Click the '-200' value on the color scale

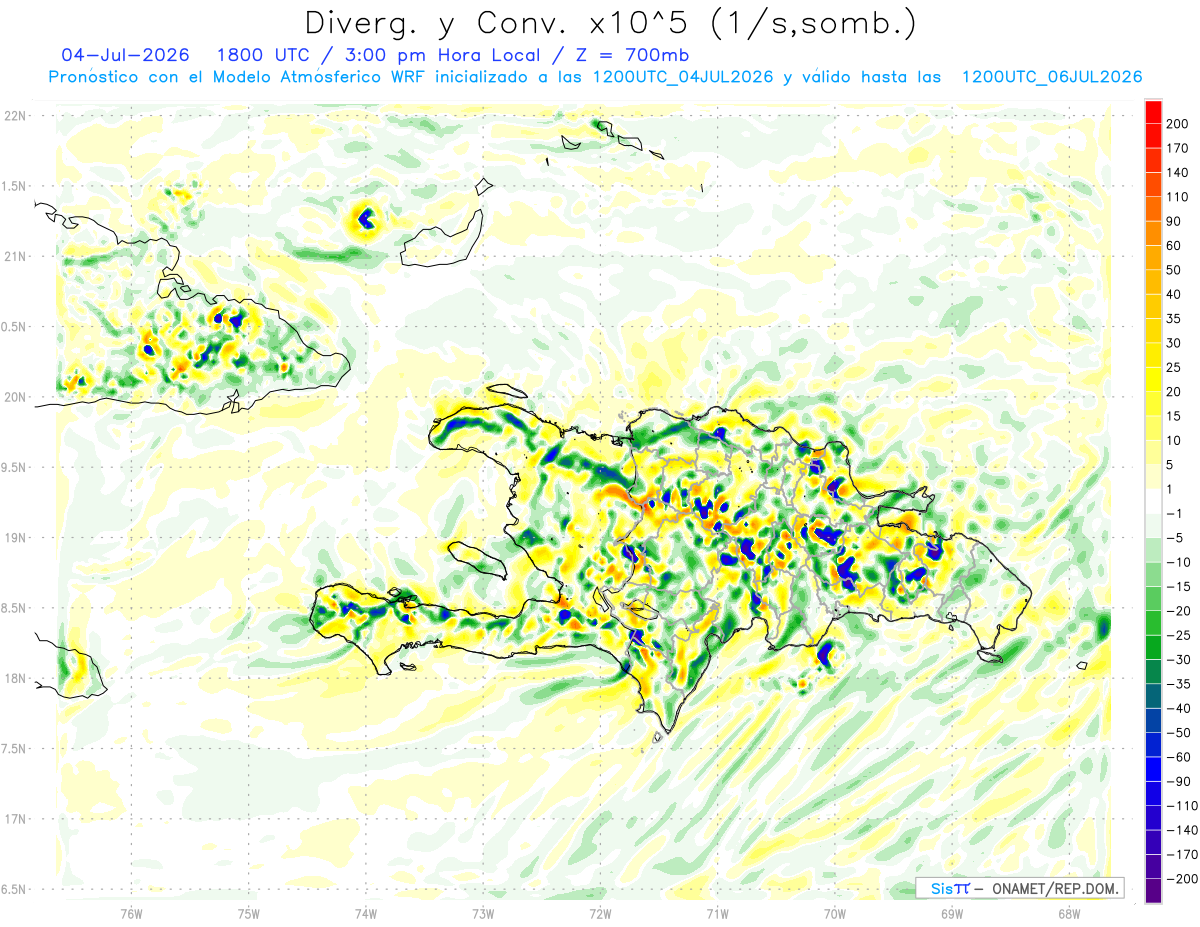(x=1182, y=879)
